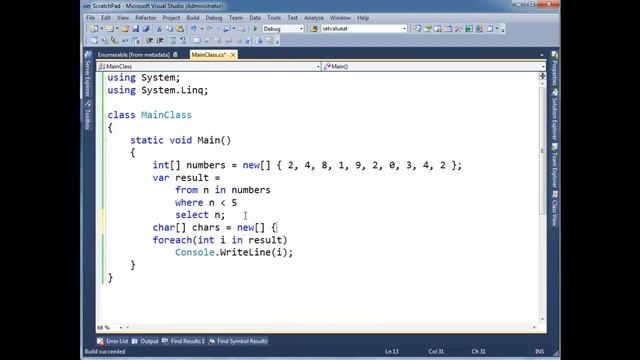Open the Find Symbol Results panel

tap(238, 341)
